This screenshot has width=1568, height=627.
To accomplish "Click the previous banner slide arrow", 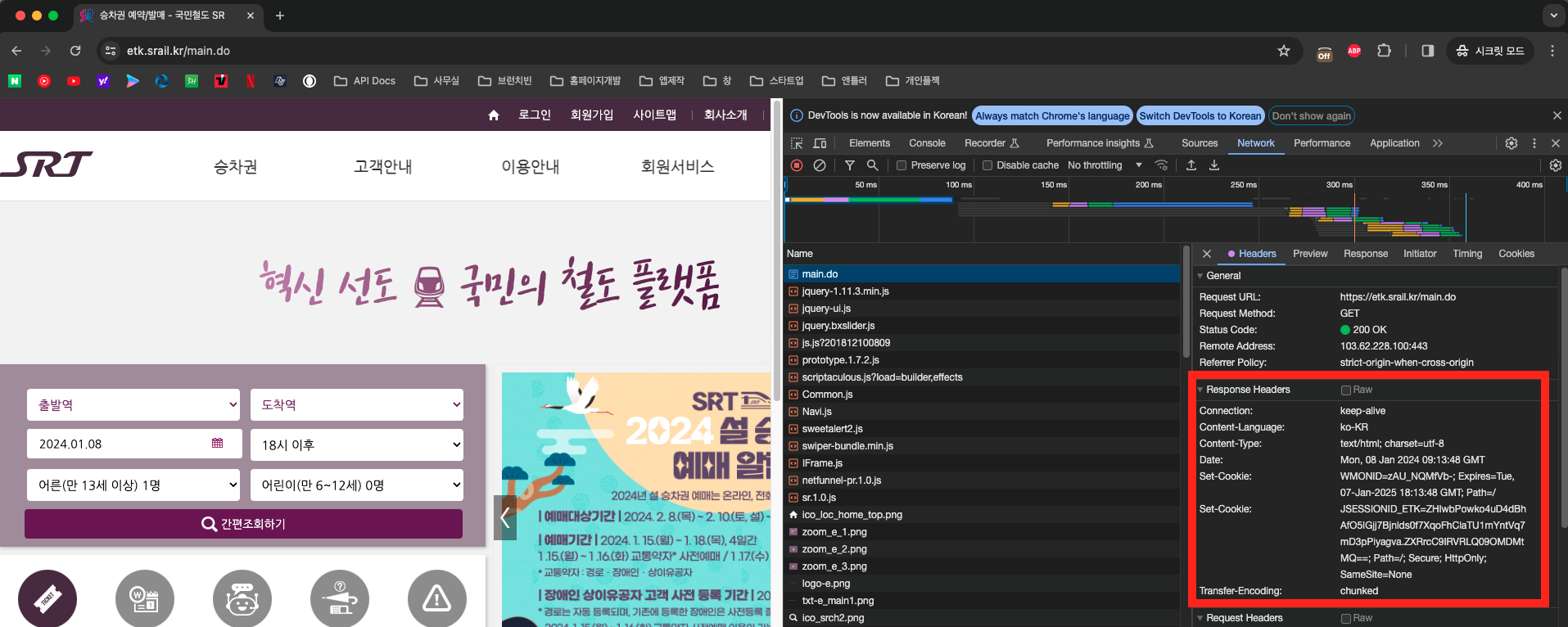I will click(x=505, y=517).
